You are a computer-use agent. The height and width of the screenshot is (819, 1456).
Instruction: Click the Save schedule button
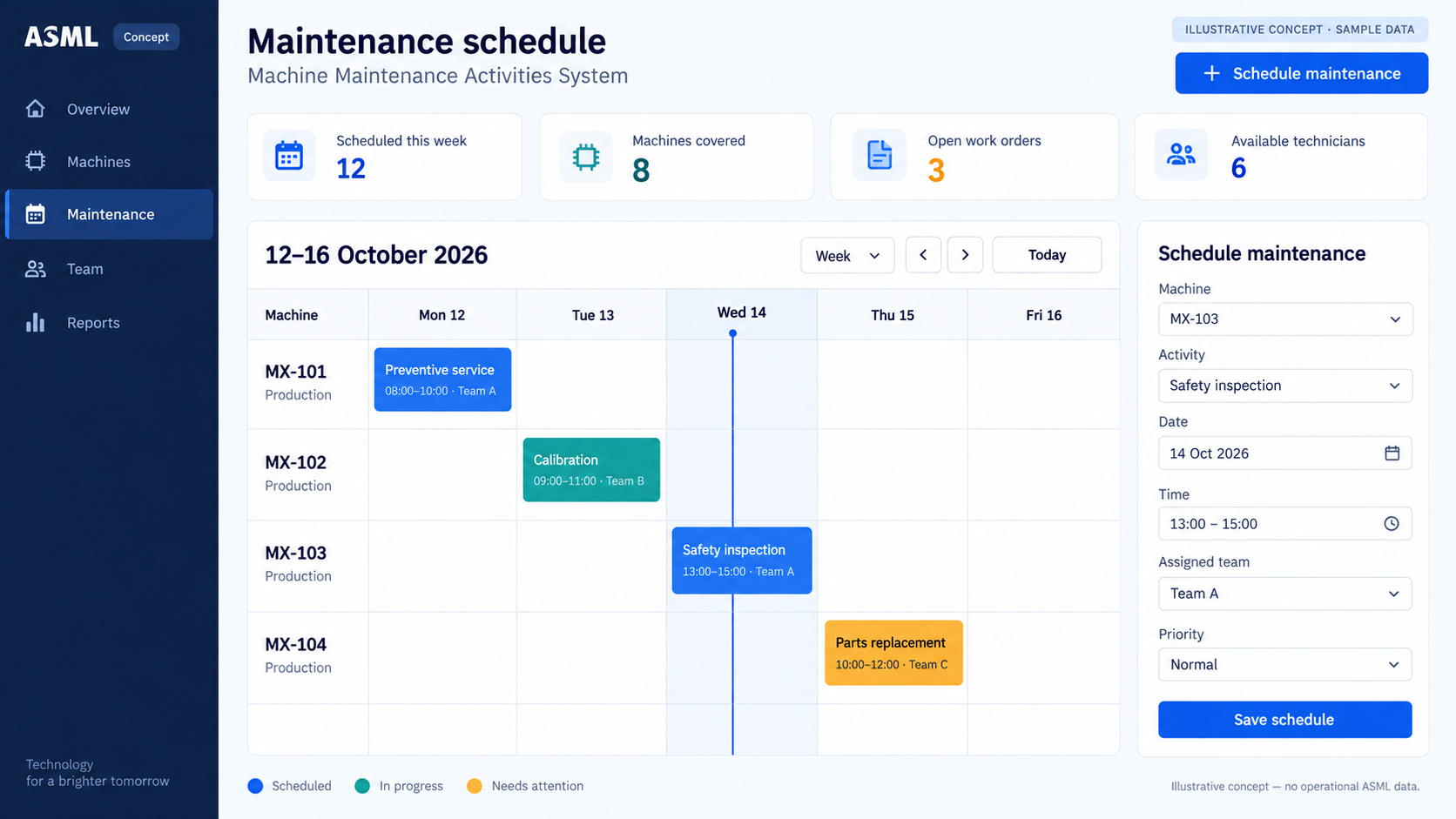(1284, 720)
